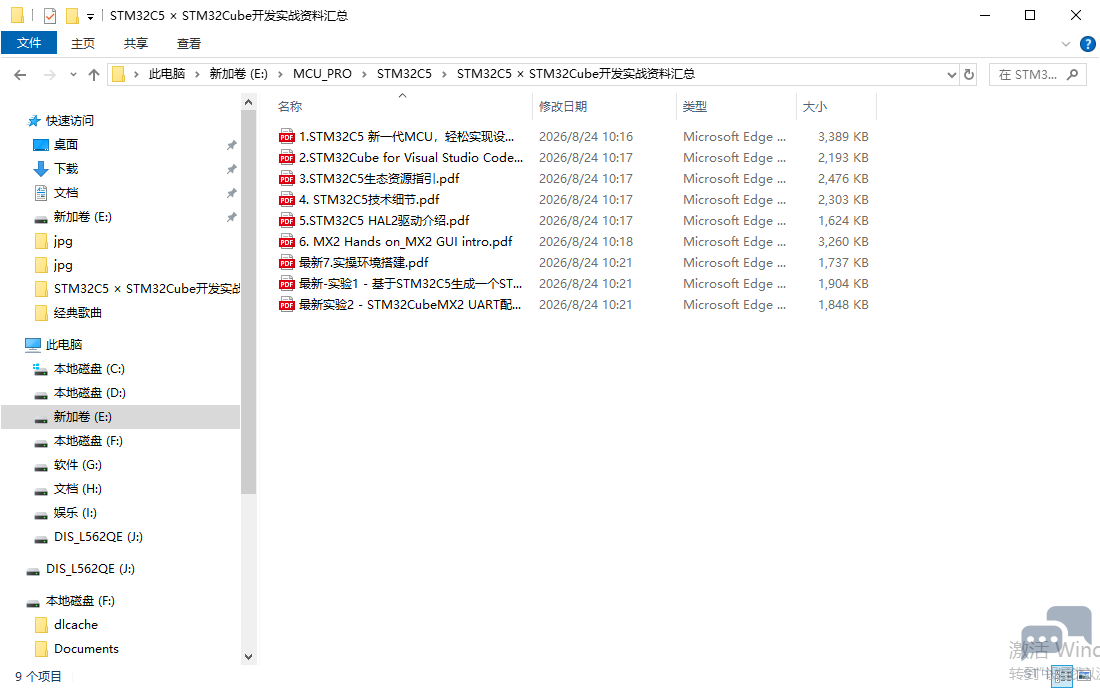Click PDF icon of 1.STM32C5 新一代MCU file
Screen dimensions: 1100x689
pos(286,136)
